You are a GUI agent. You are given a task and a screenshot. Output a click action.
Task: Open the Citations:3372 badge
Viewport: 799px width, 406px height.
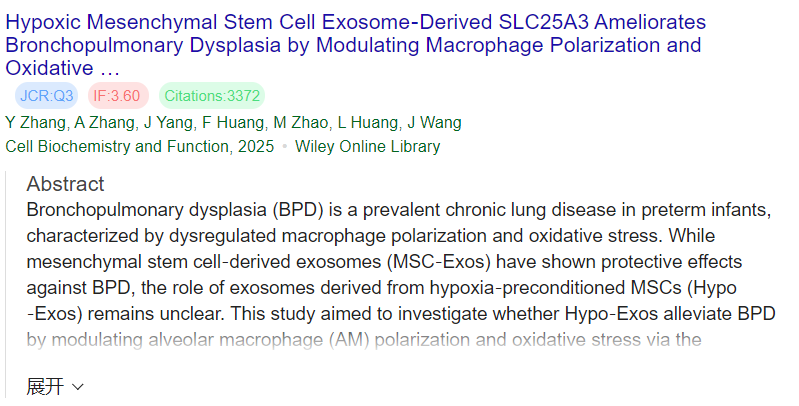pyautogui.click(x=212, y=96)
